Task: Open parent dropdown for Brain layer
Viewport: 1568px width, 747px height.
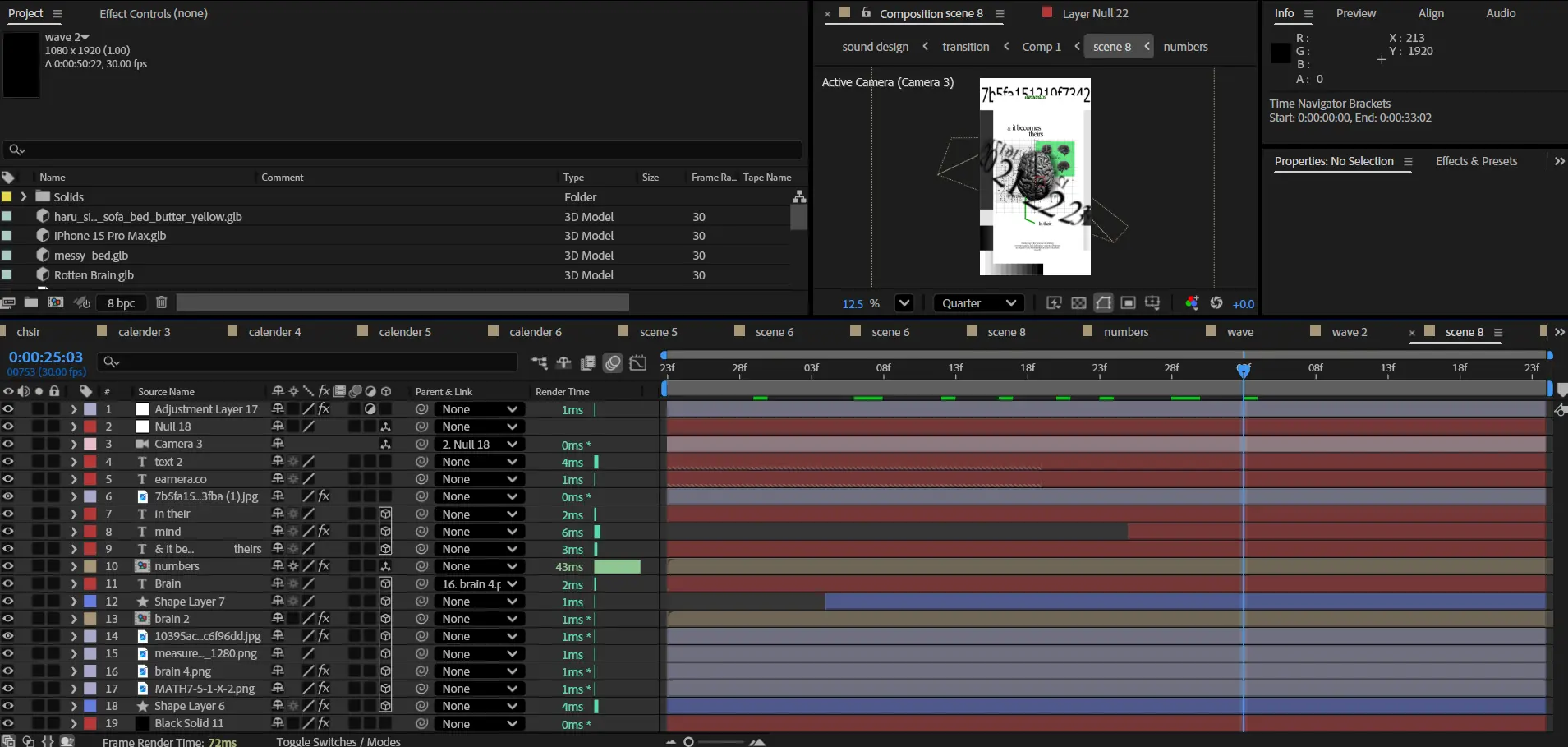Action: [480, 584]
